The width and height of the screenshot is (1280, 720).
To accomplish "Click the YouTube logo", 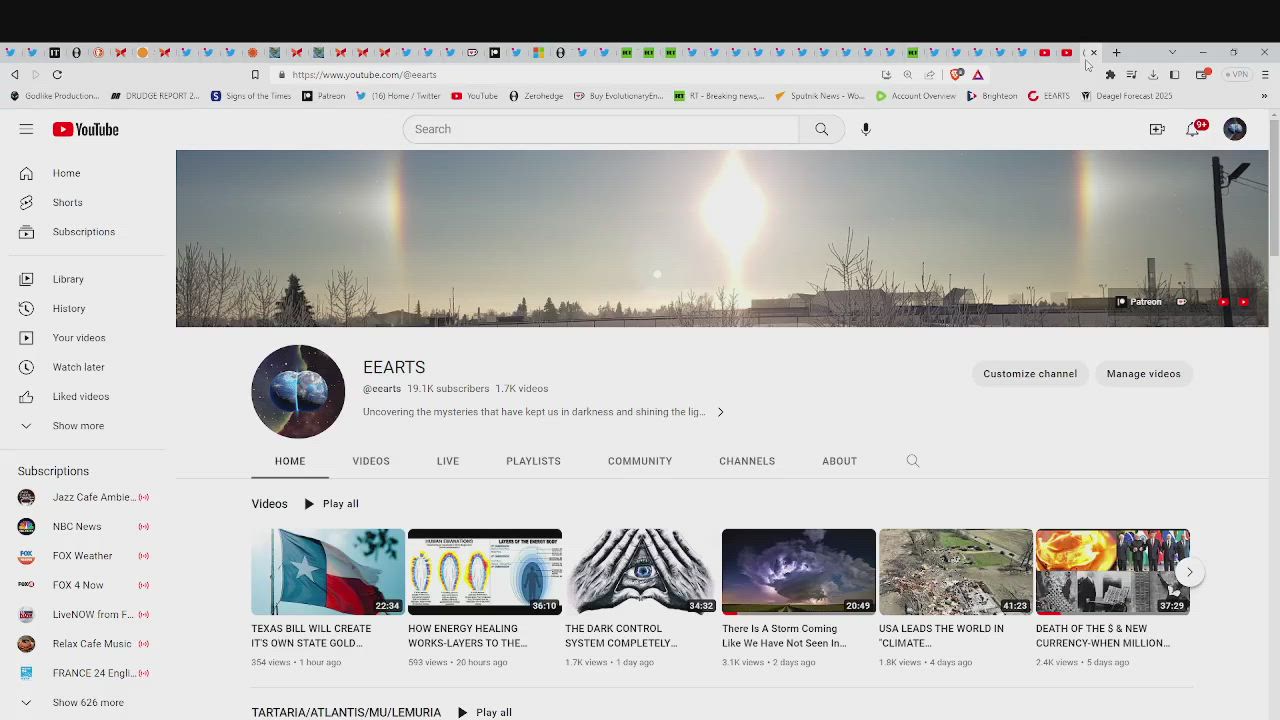I will [86, 129].
